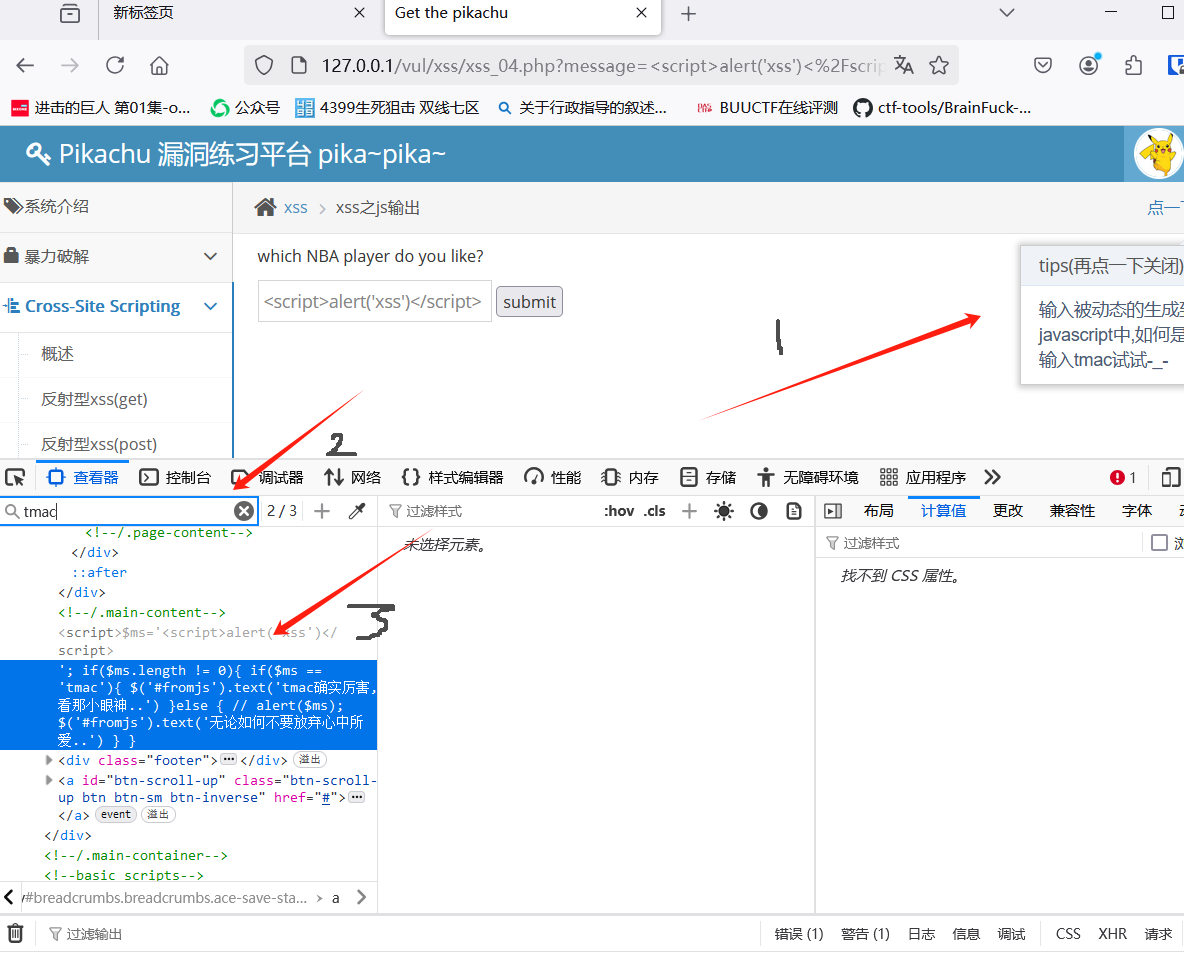Switch to the 查看器 inspector tab
1184x956 pixels.
[x=82, y=477]
